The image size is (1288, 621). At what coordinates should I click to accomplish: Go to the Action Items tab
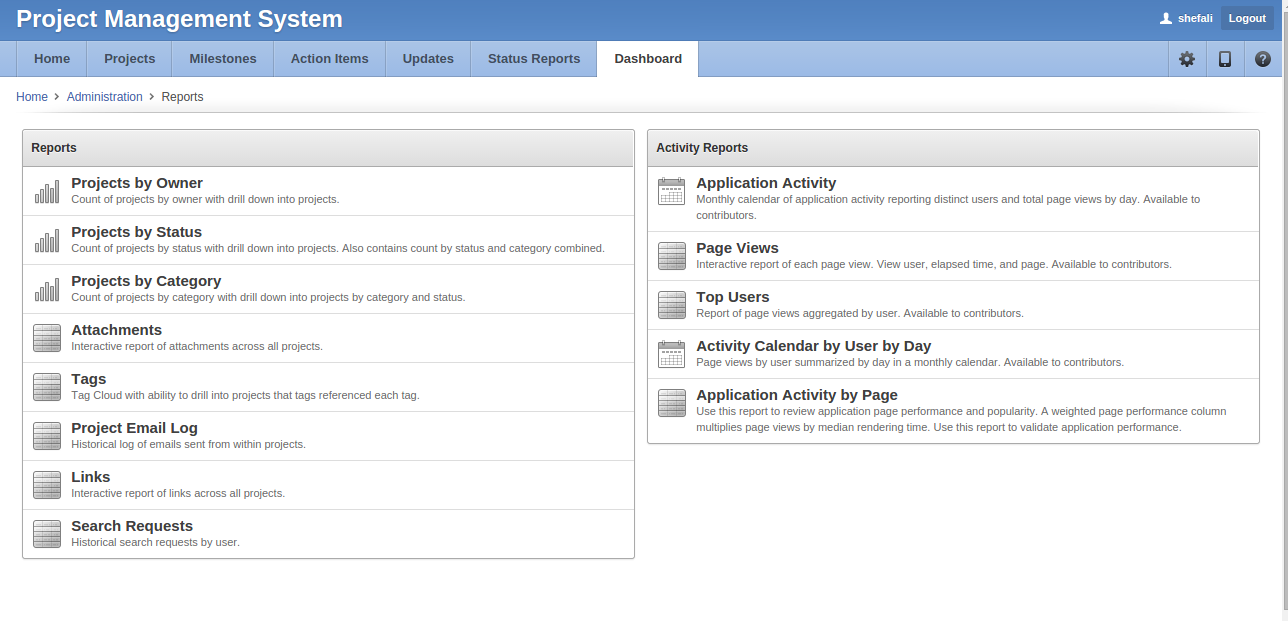pos(329,59)
